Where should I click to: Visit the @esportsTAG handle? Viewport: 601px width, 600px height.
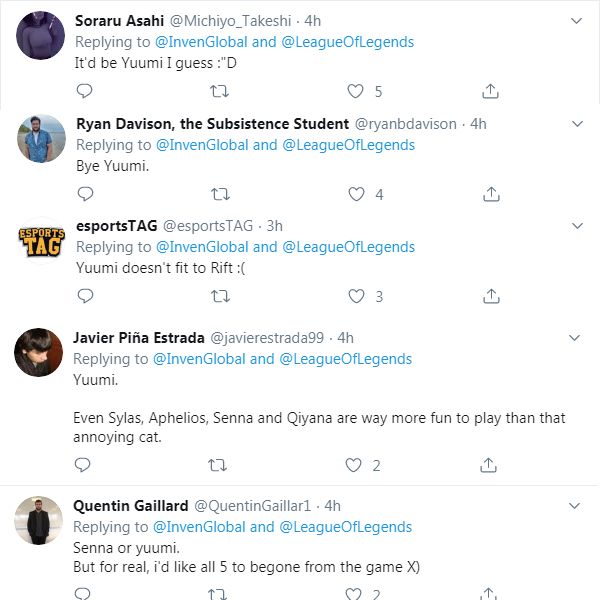pyautogui.click(x=208, y=226)
